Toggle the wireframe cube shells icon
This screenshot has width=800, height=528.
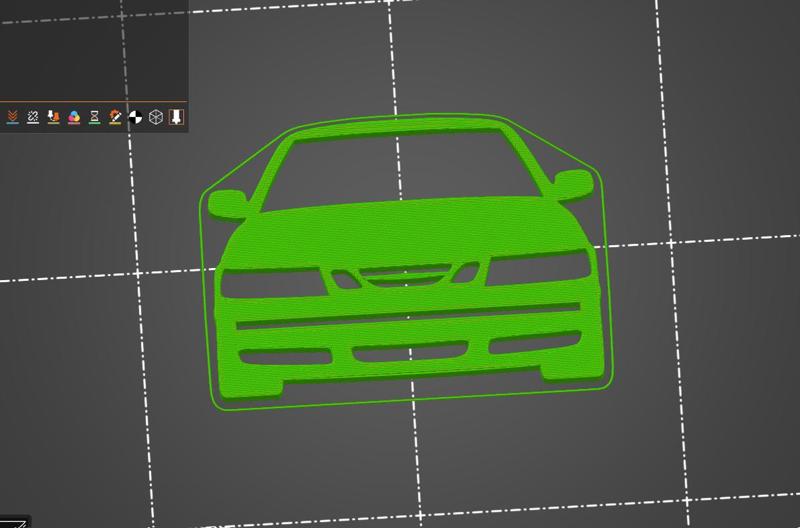pyautogui.click(x=156, y=117)
